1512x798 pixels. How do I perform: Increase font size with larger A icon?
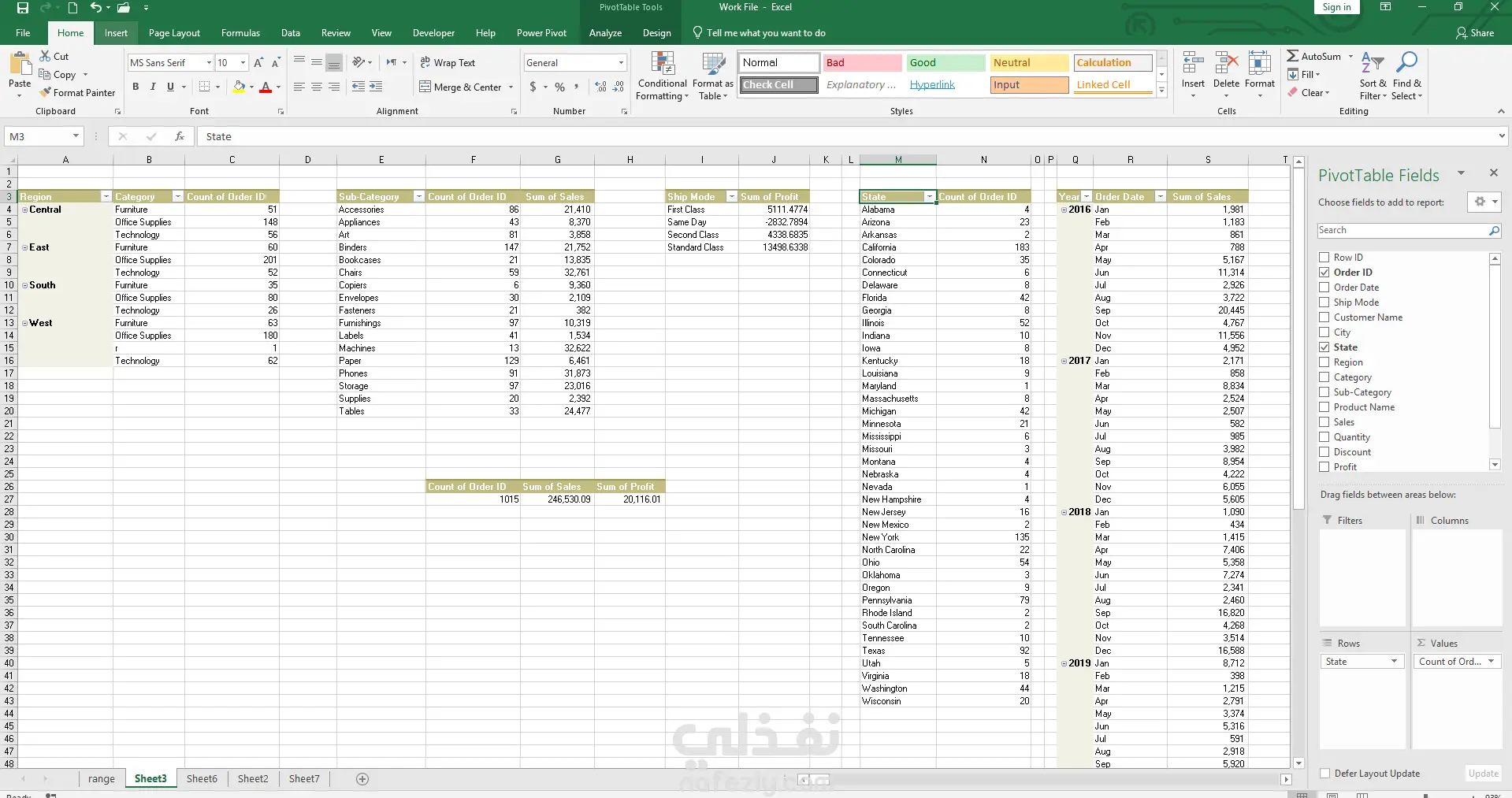(x=258, y=62)
